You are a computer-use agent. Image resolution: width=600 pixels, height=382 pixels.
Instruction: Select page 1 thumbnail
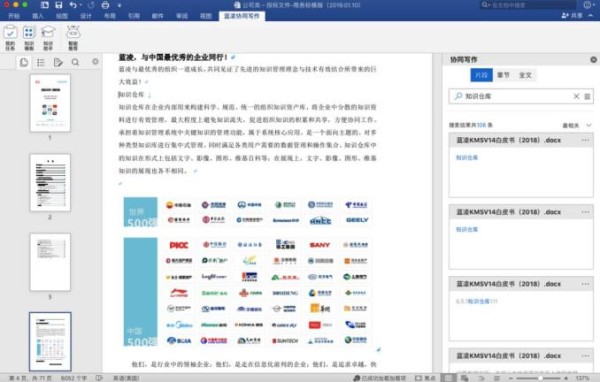[50, 103]
